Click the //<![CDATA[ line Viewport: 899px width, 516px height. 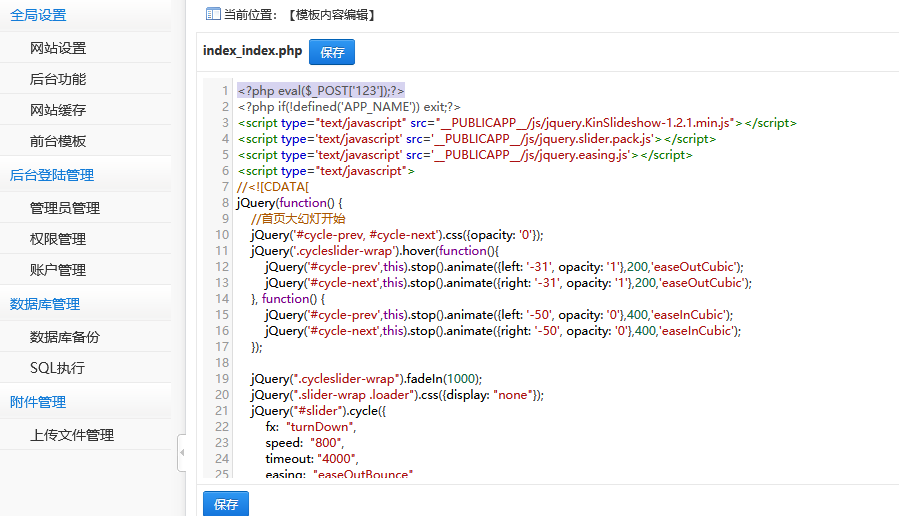tap(273, 187)
